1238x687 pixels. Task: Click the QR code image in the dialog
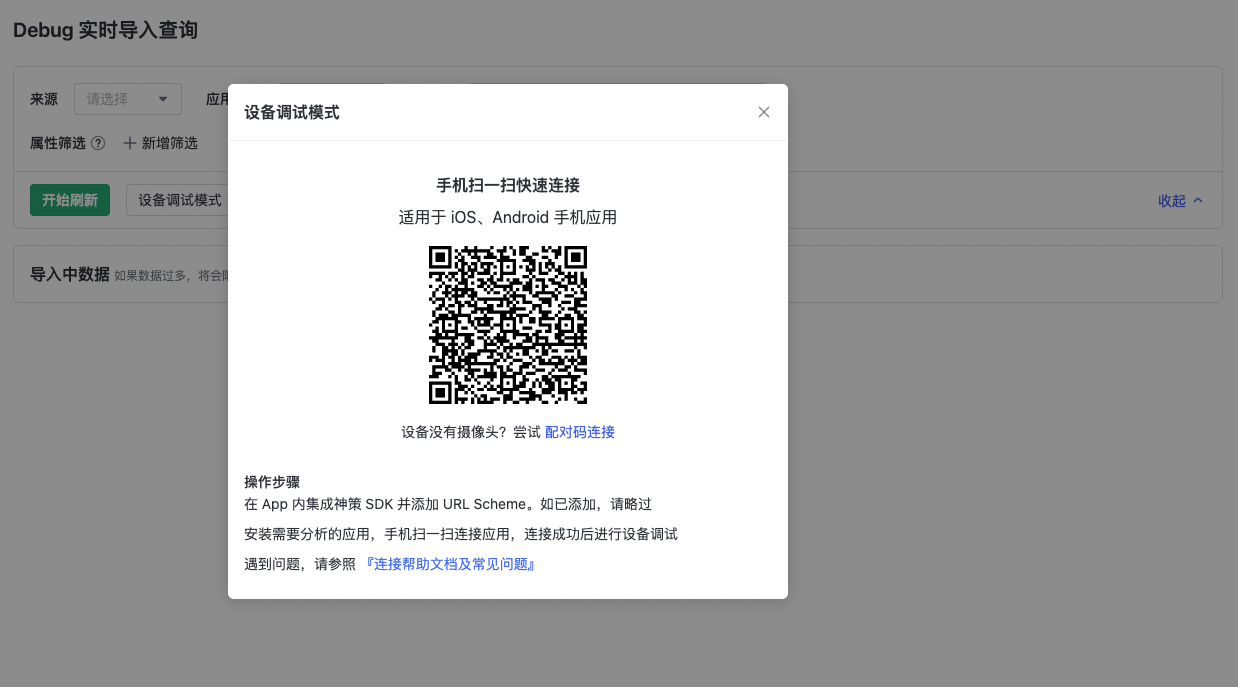[508, 325]
